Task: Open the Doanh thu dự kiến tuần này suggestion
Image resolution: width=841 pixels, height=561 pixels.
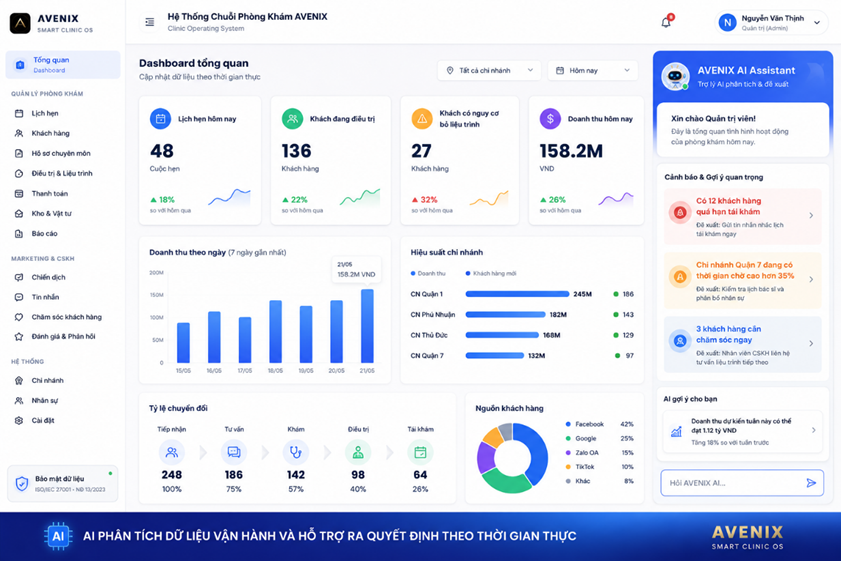Action: (742, 432)
